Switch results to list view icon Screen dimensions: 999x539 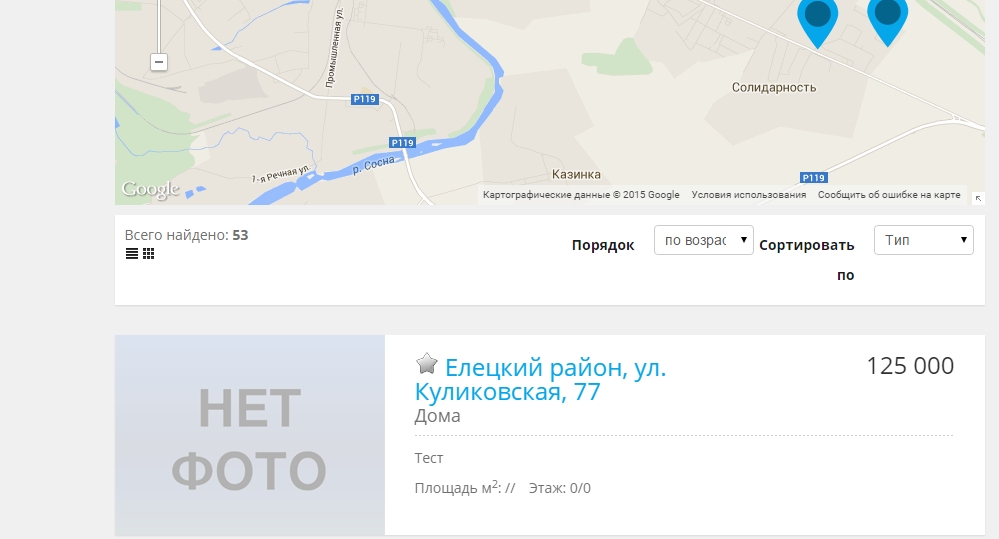click(x=132, y=254)
